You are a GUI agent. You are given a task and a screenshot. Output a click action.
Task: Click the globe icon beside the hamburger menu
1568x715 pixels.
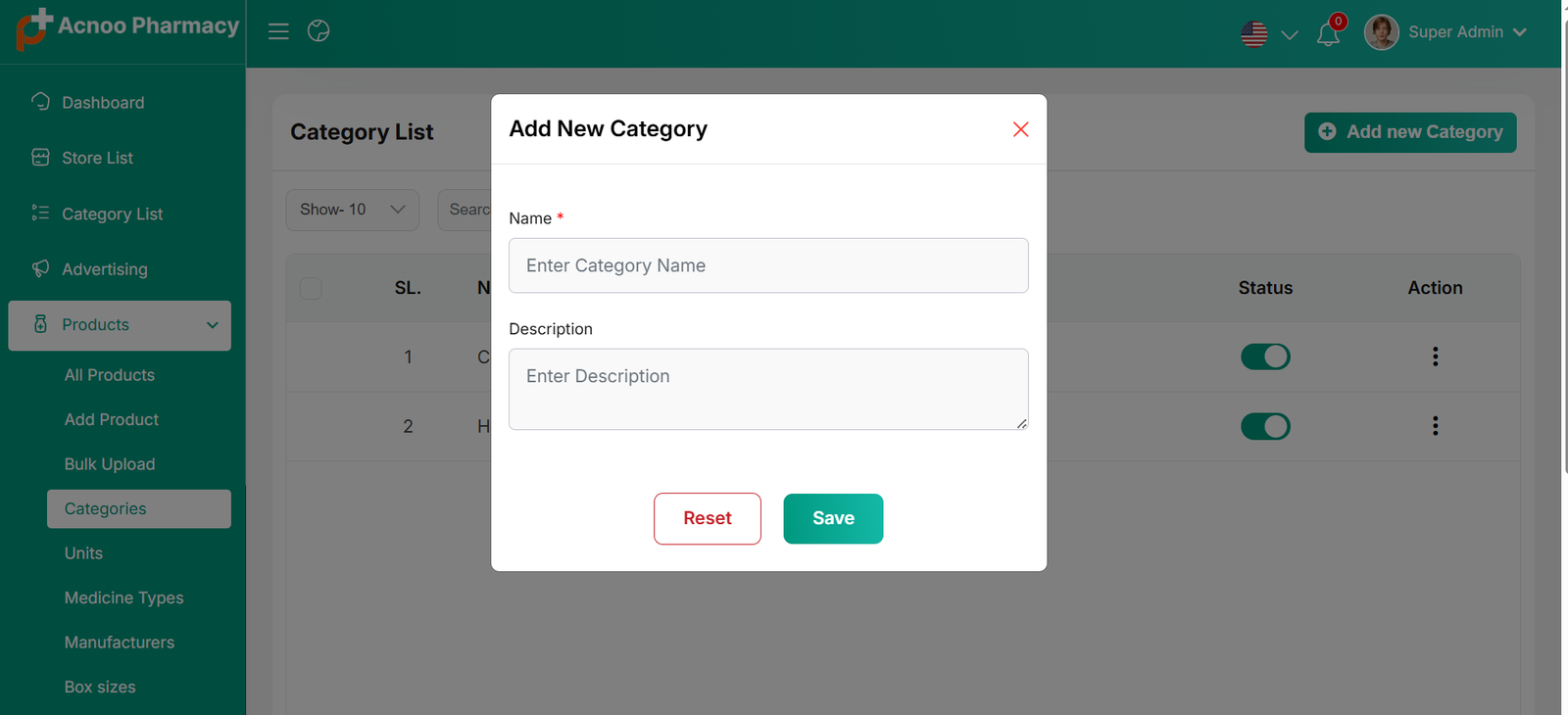tap(318, 31)
